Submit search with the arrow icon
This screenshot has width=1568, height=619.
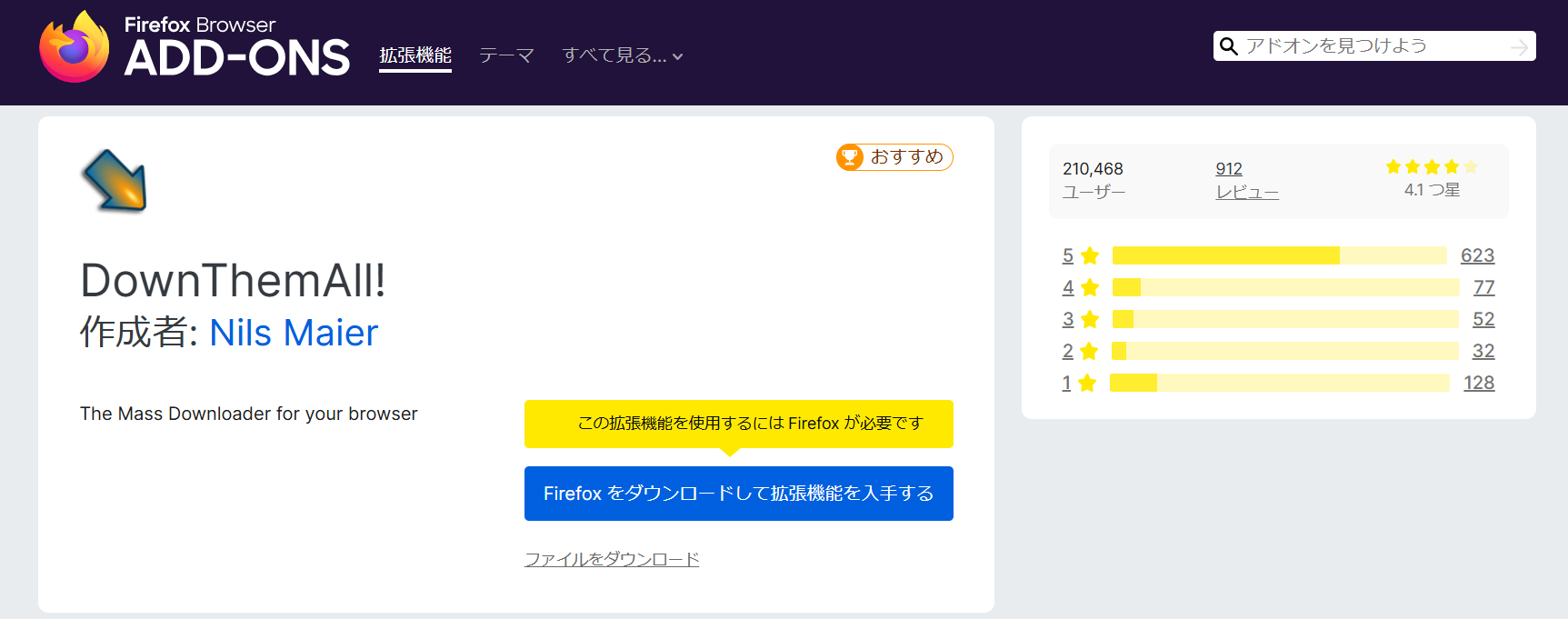point(1519,46)
